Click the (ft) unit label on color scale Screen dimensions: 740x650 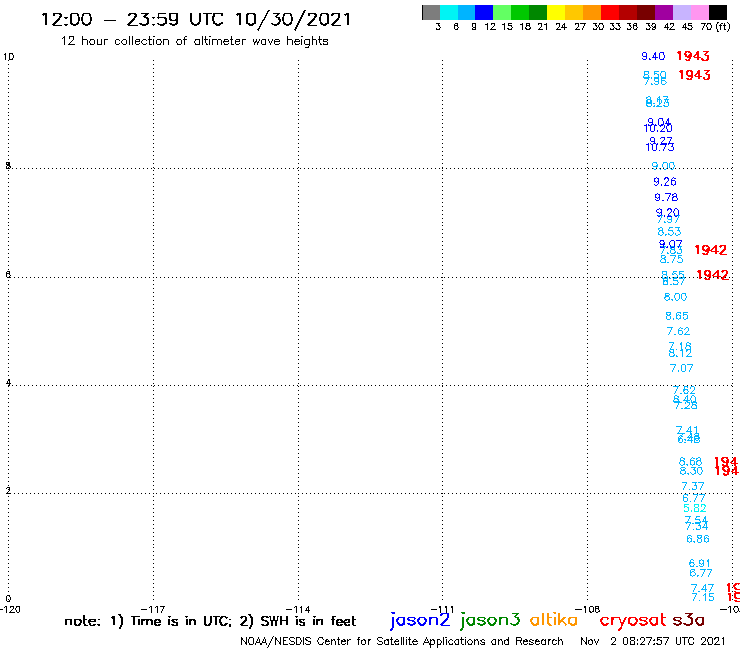click(x=723, y=26)
